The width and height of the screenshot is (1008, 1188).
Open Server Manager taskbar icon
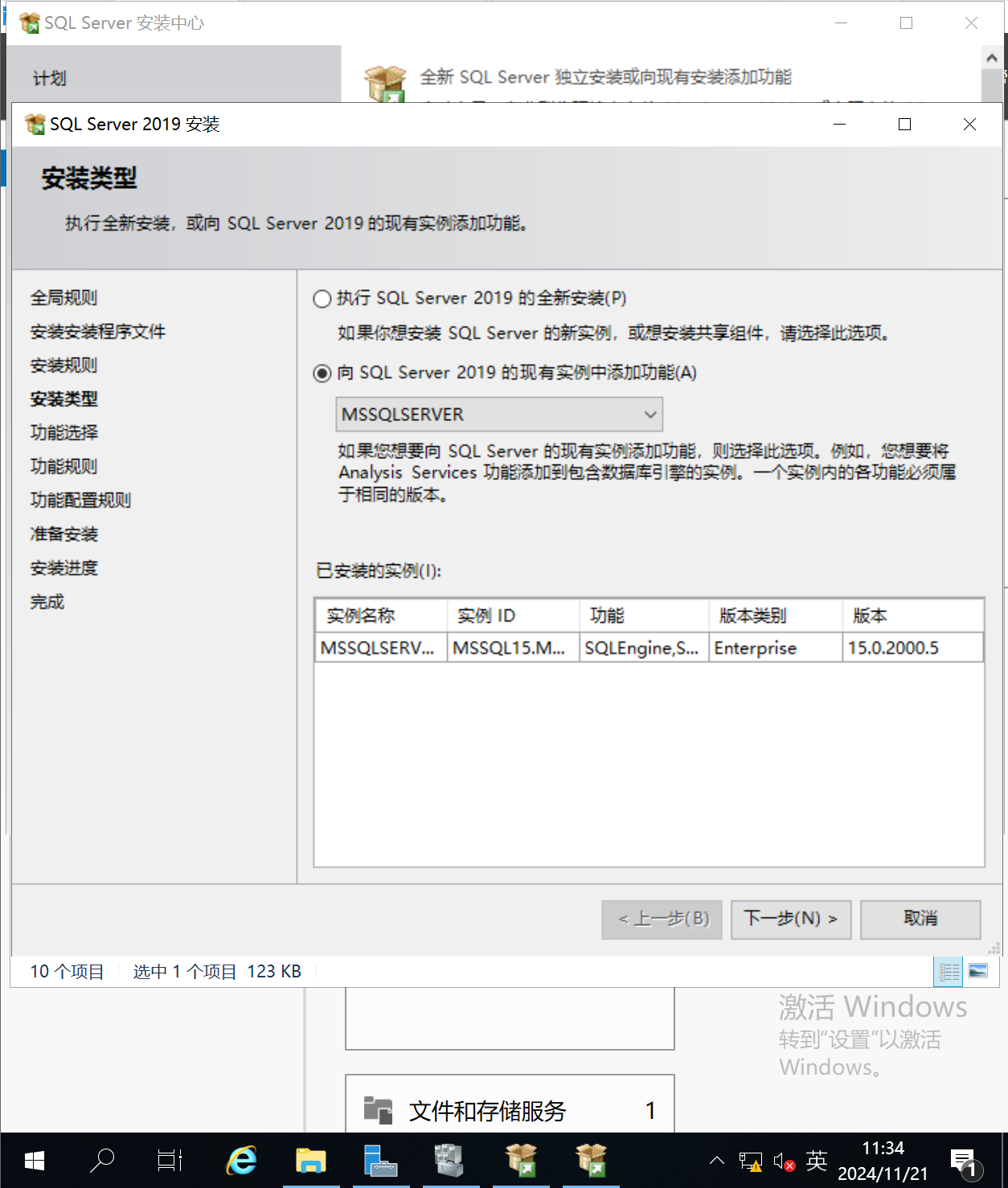coord(379,1161)
